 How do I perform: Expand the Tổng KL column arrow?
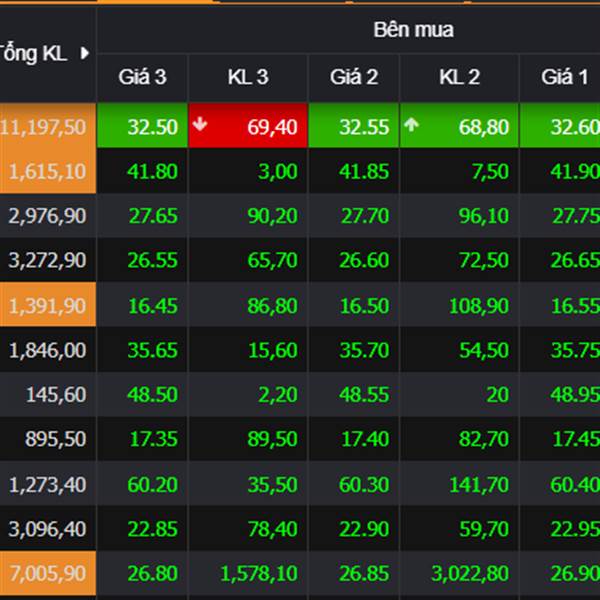tap(84, 53)
